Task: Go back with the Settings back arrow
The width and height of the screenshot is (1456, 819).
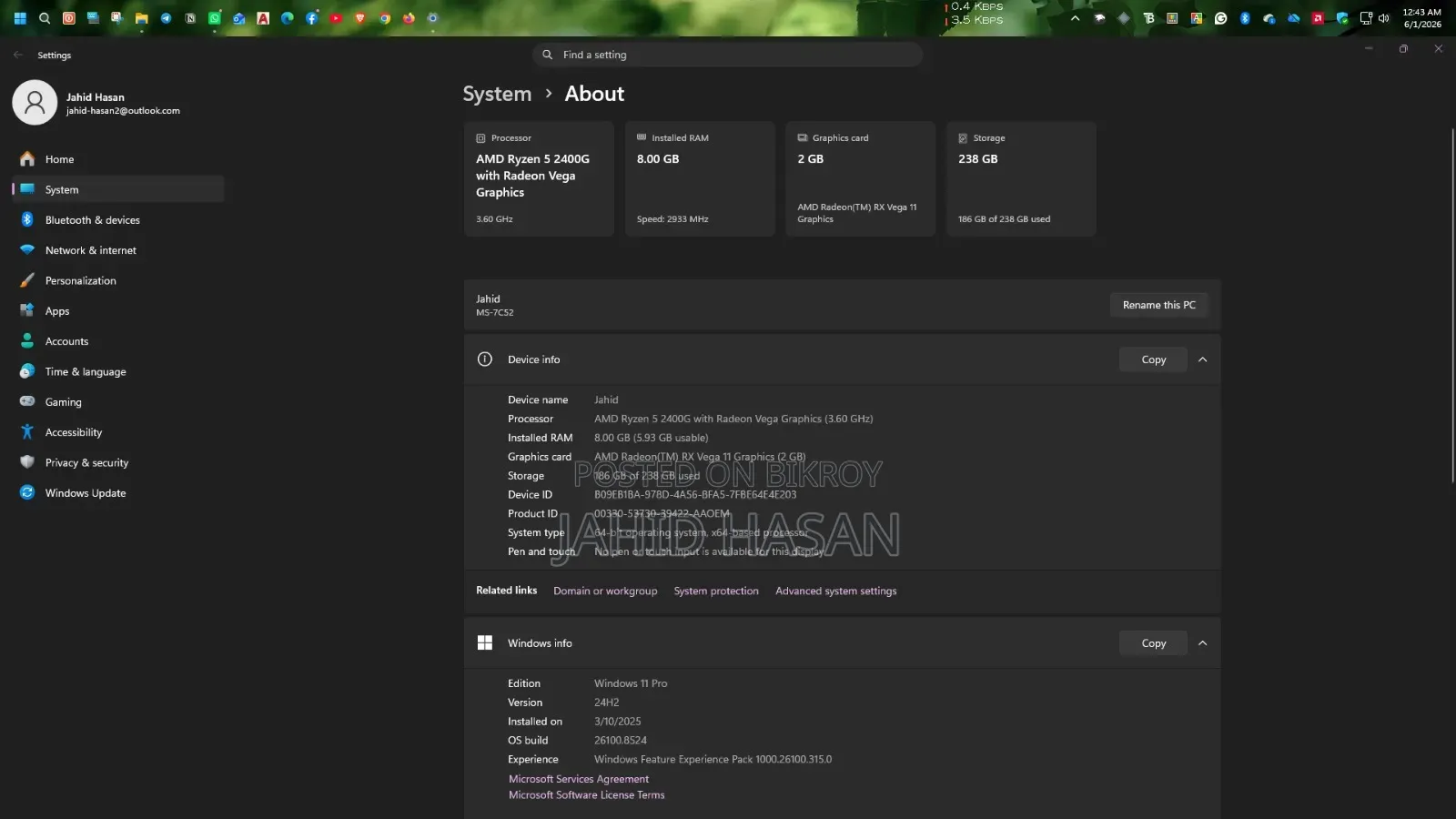Action: click(18, 55)
